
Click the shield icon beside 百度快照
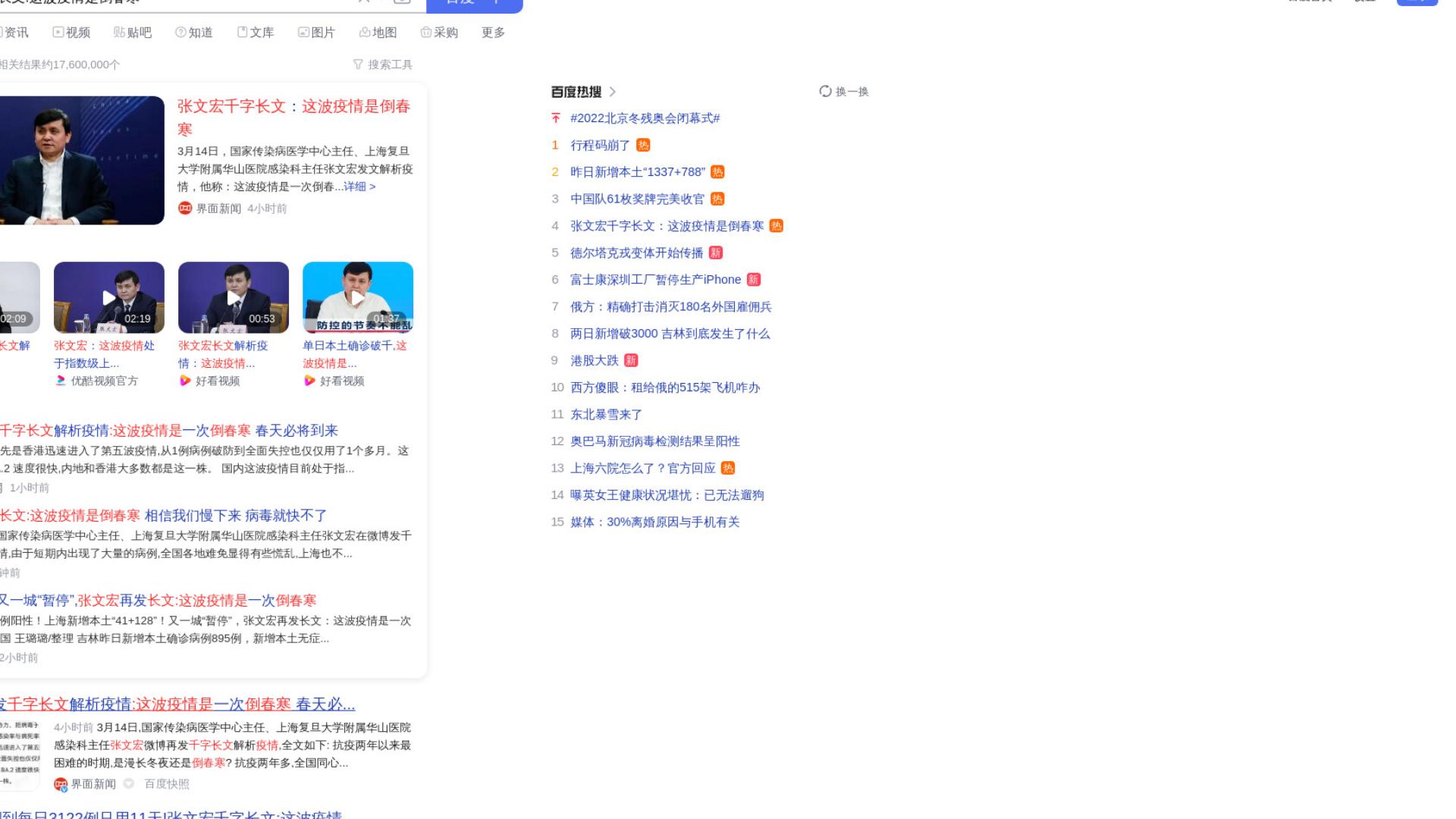tap(129, 784)
